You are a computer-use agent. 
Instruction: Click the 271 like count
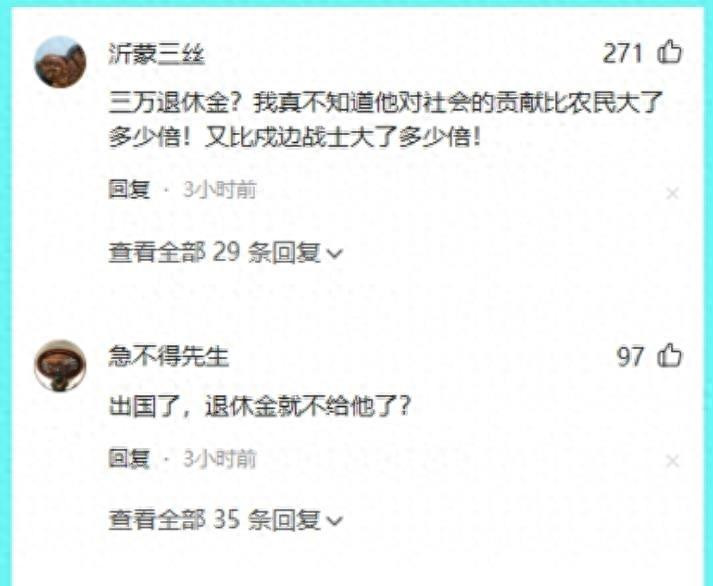[x=623, y=53]
